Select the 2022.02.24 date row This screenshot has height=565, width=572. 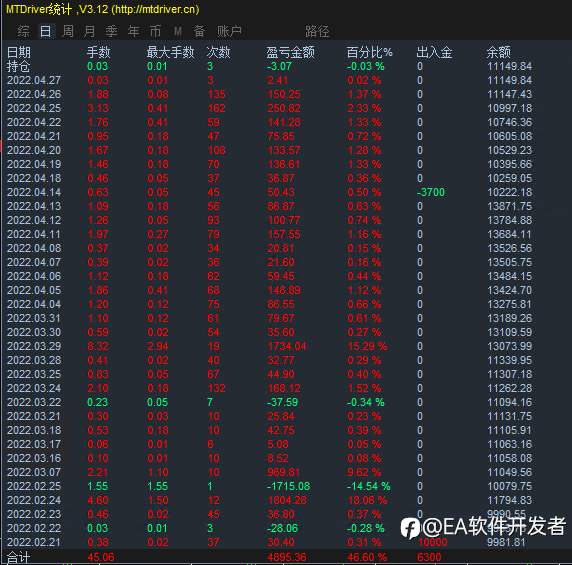click(x=269, y=500)
